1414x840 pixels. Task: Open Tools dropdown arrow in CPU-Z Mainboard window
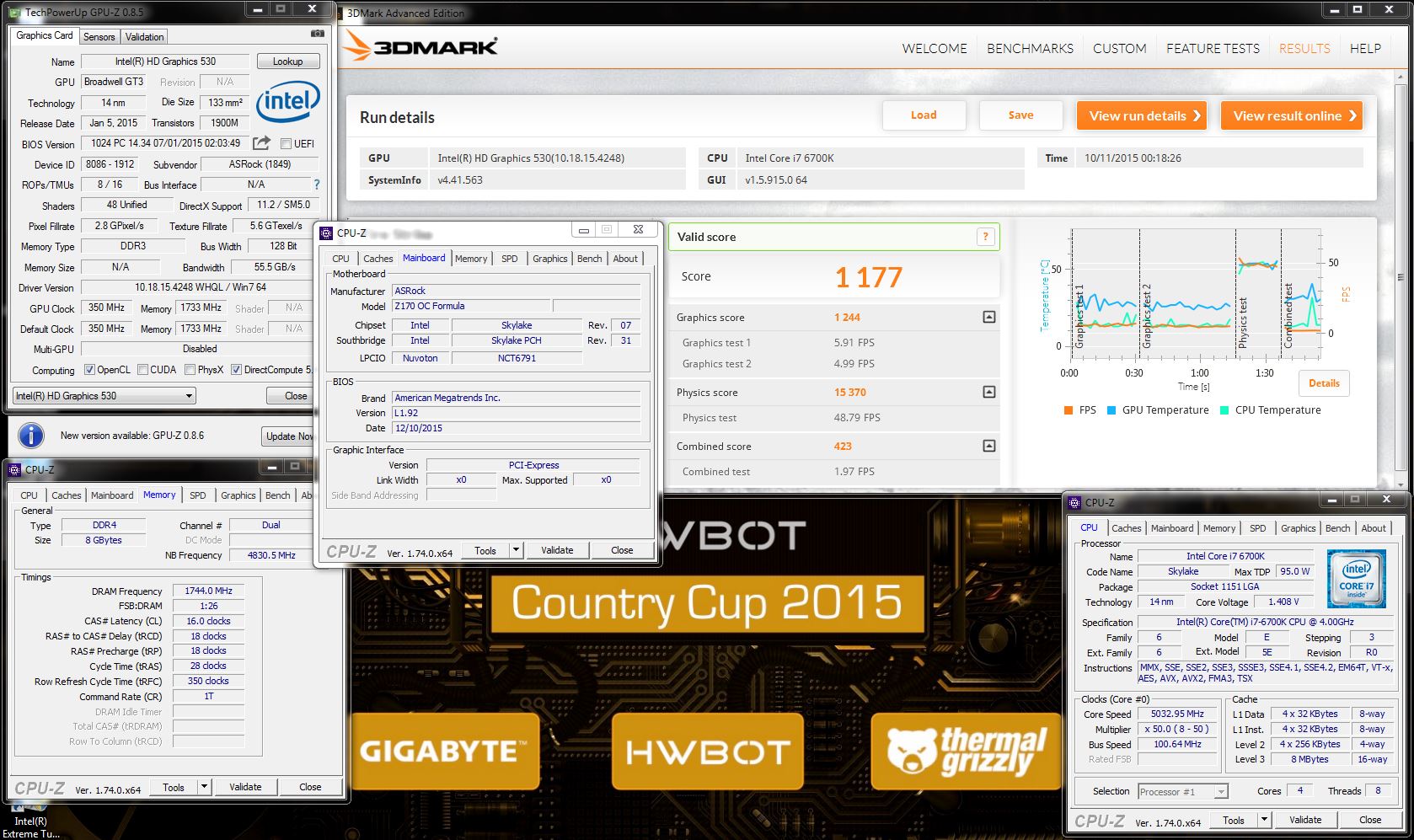pyautogui.click(x=516, y=550)
